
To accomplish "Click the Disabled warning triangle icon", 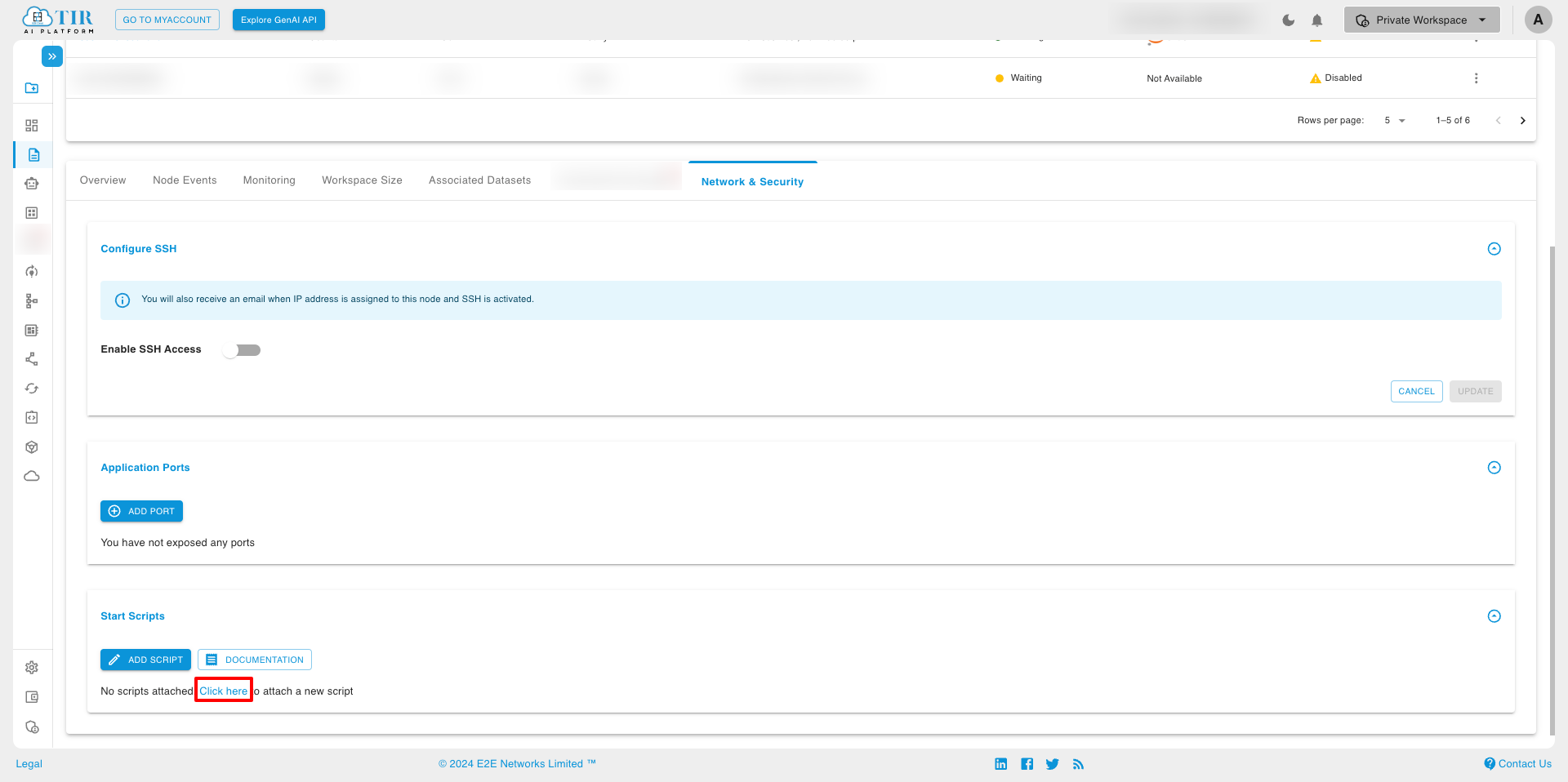I will (x=1316, y=78).
